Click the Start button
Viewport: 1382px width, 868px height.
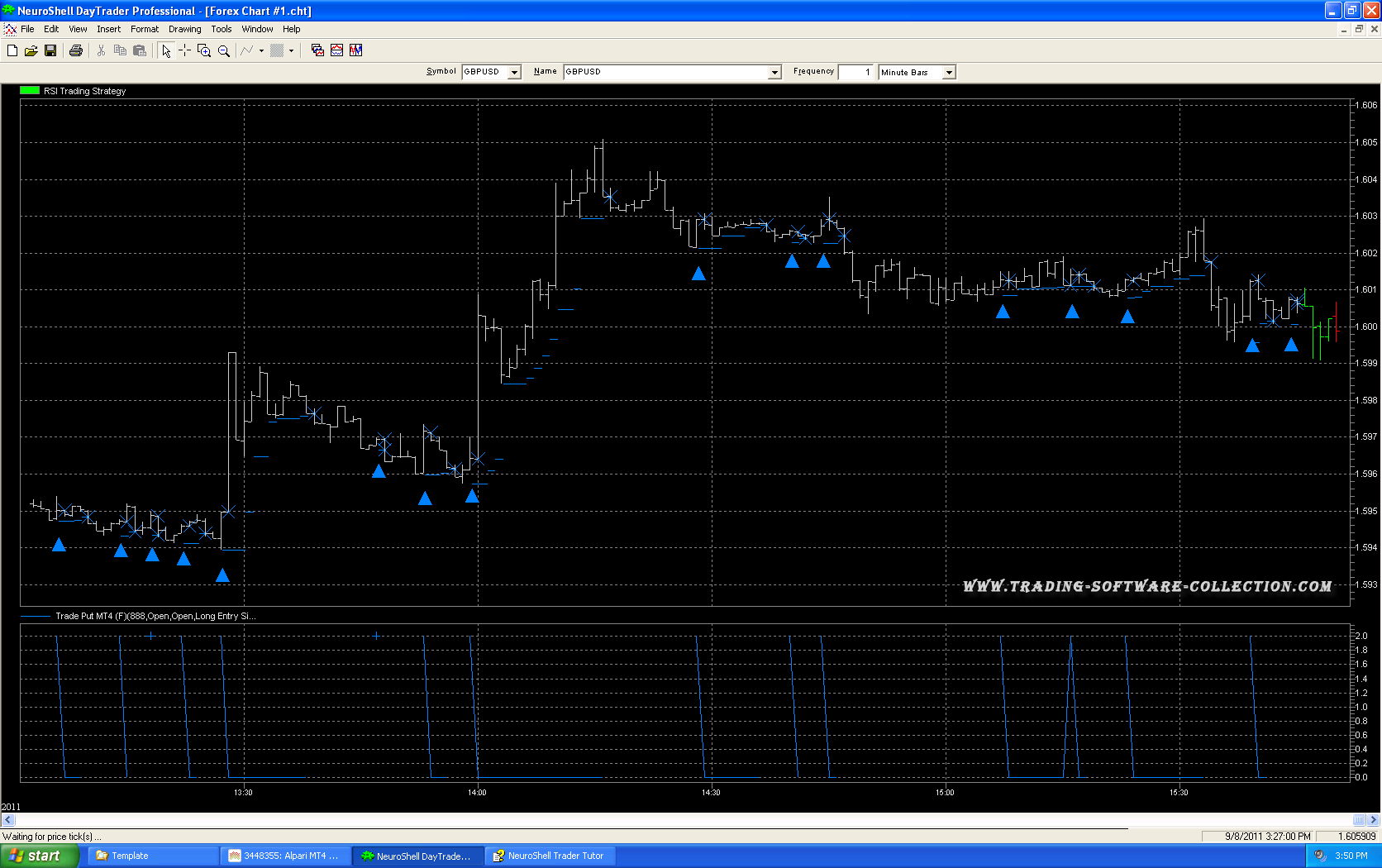(40, 856)
